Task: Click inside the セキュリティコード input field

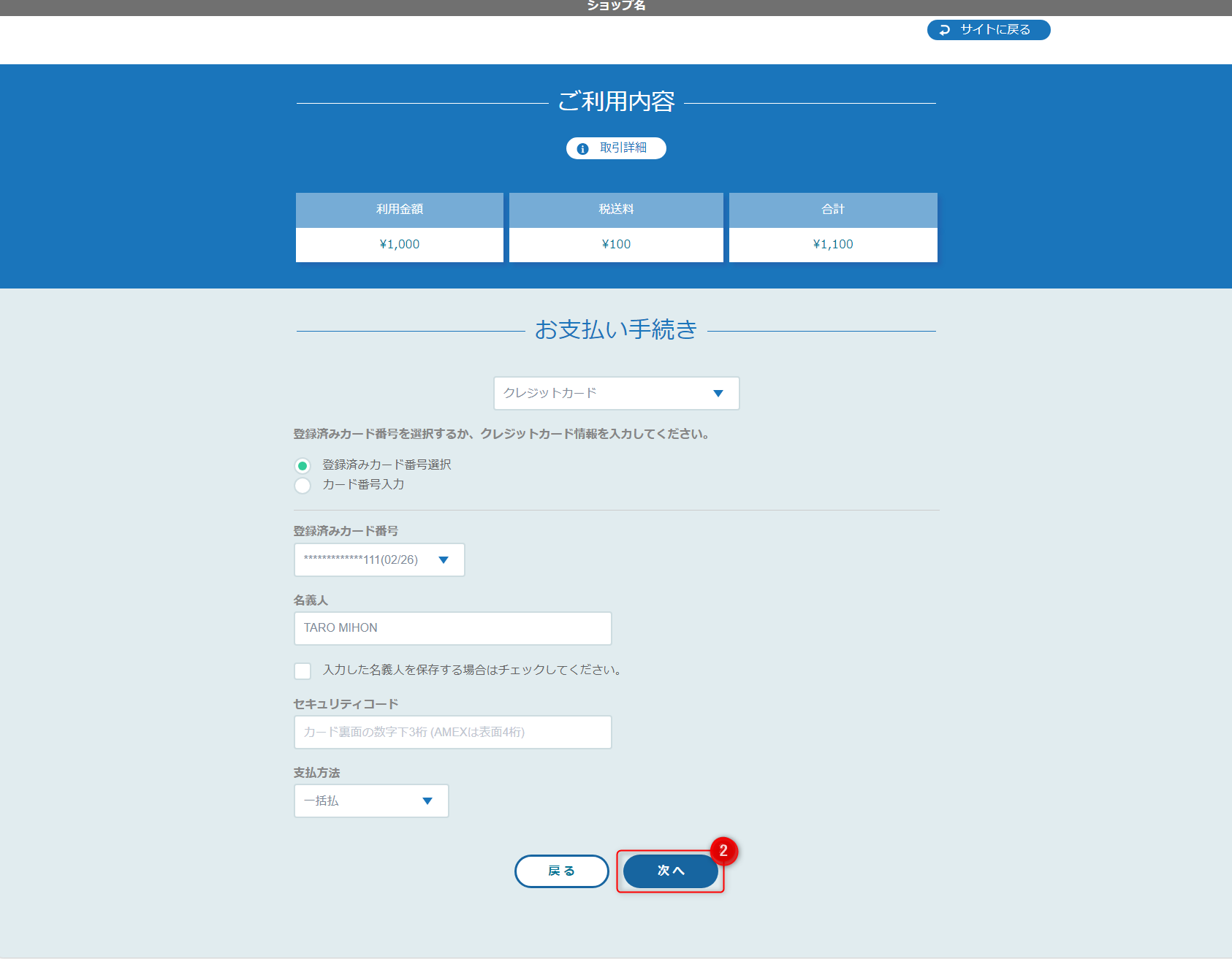Action: 452,732
